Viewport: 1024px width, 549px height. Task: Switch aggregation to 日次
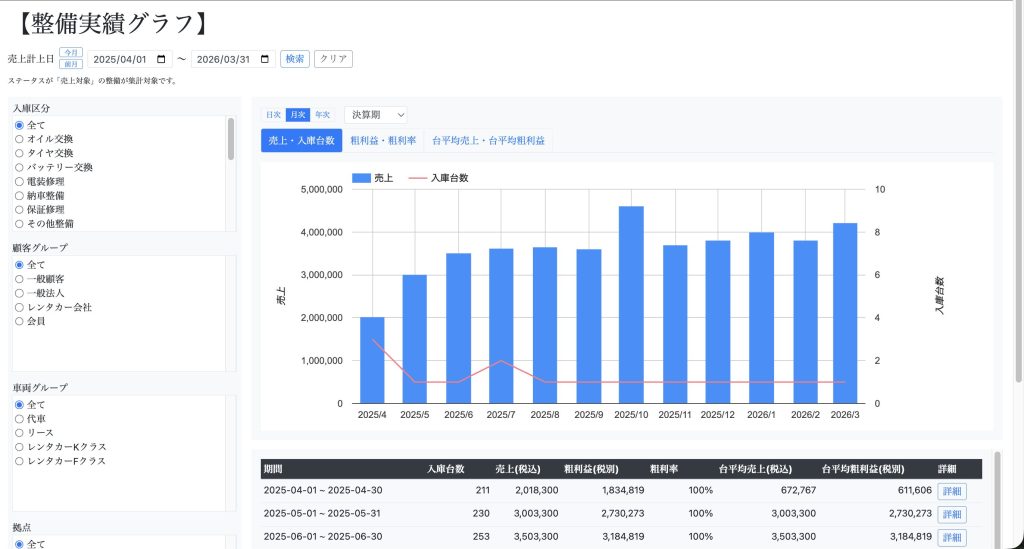tap(273, 115)
